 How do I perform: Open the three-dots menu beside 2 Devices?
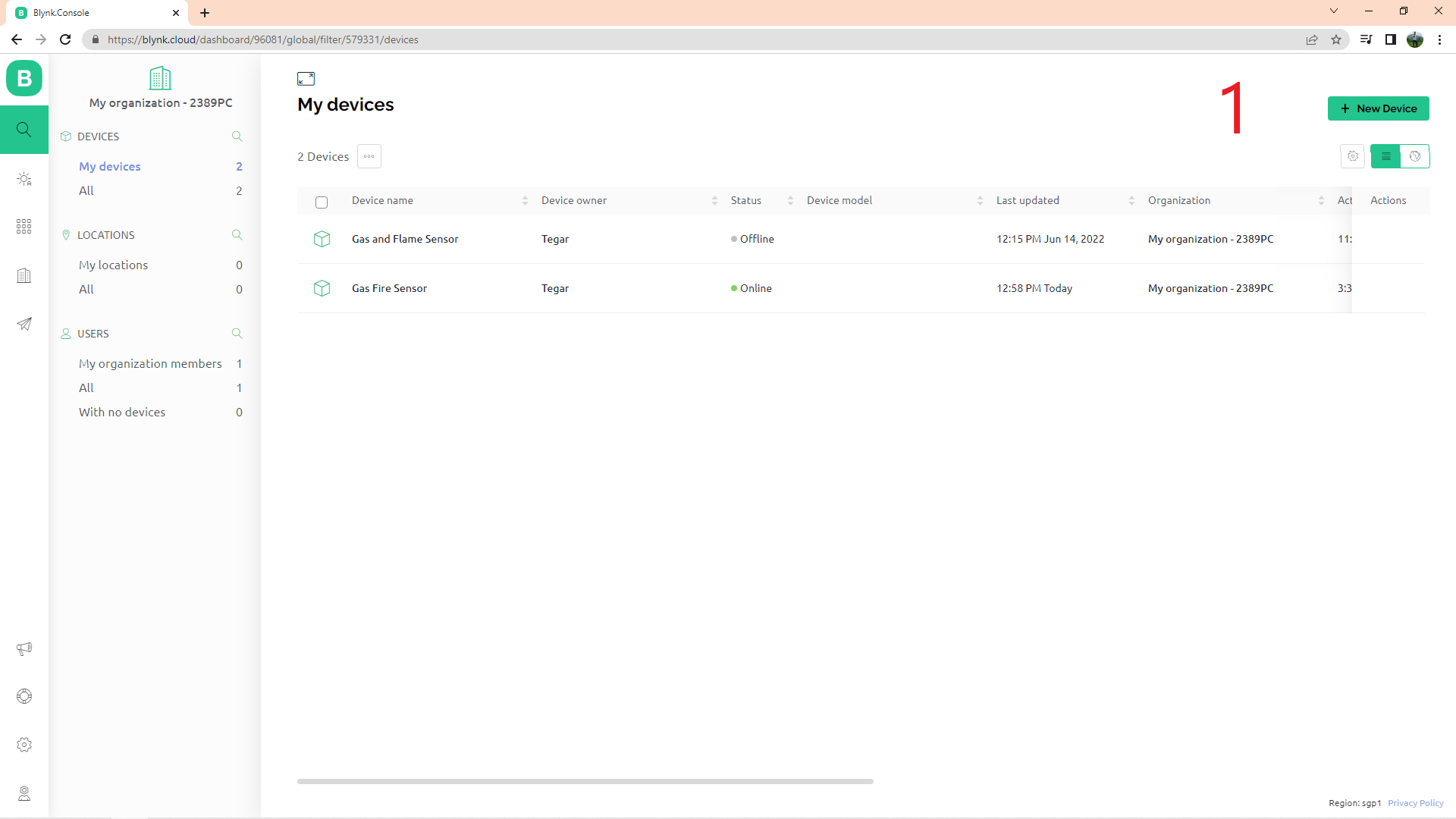[369, 156]
